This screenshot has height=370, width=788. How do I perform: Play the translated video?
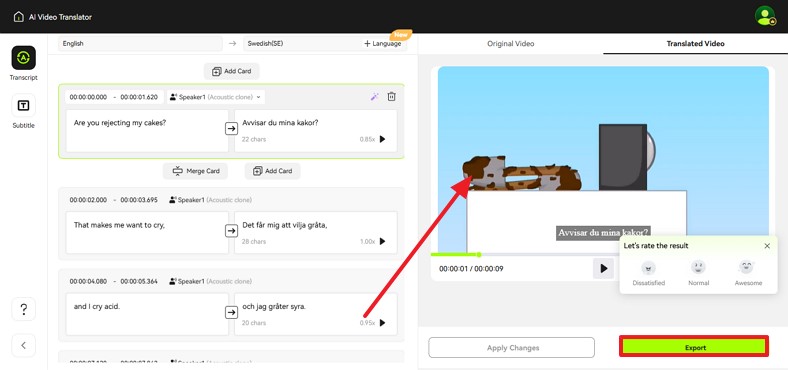(604, 268)
